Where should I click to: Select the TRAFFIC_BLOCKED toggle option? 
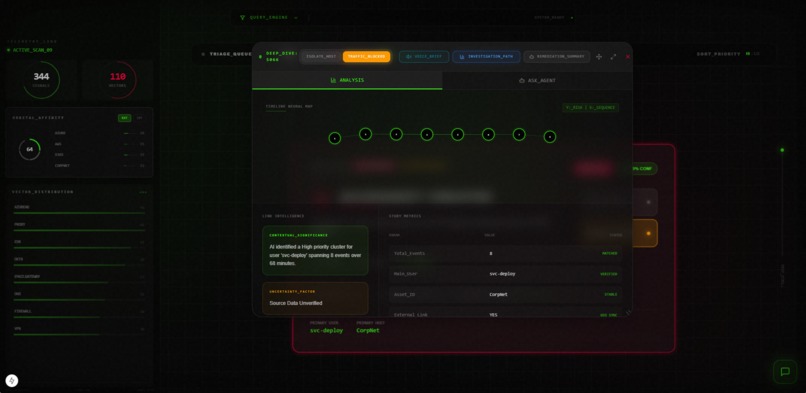[367, 57]
